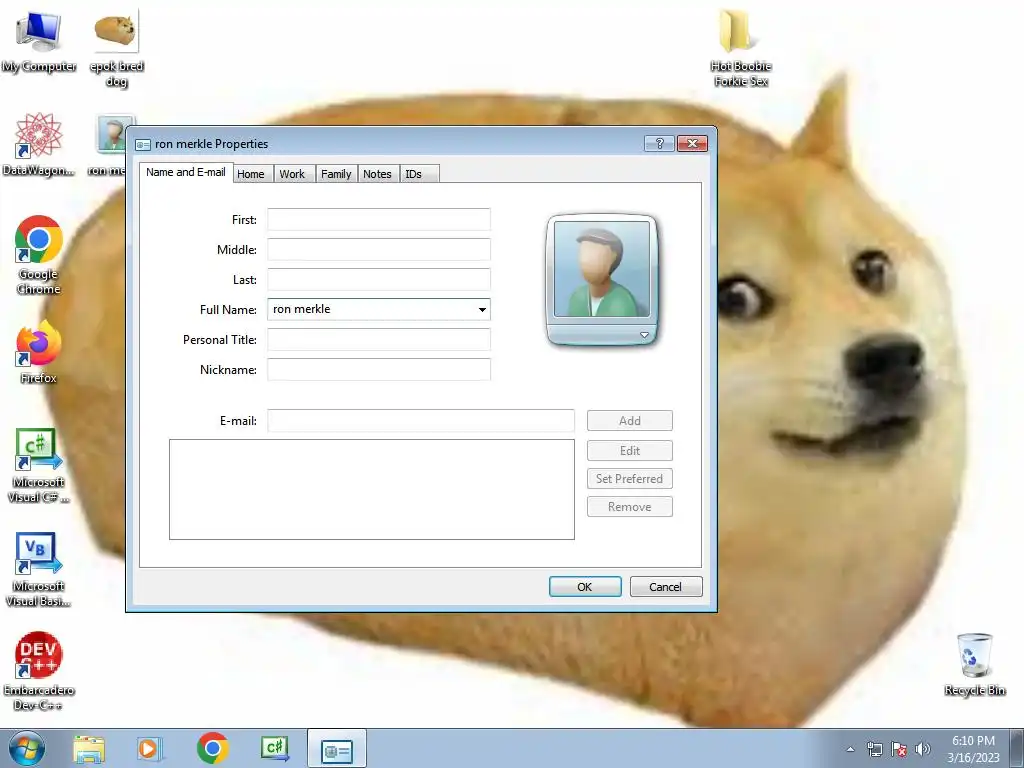Switch to the Family tab
The width and height of the screenshot is (1024, 768).
click(x=336, y=174)
